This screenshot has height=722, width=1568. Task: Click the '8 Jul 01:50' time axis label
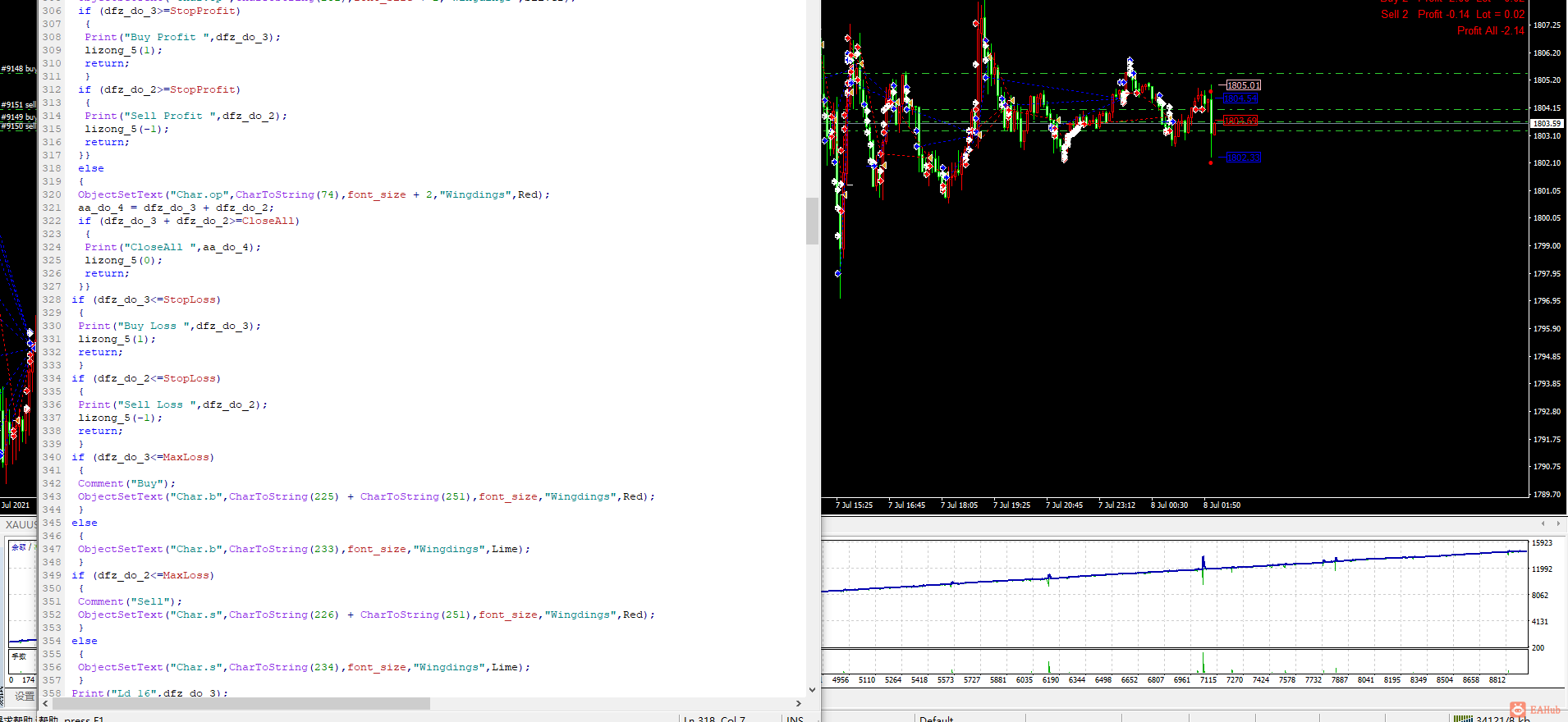pos(1222,505)
